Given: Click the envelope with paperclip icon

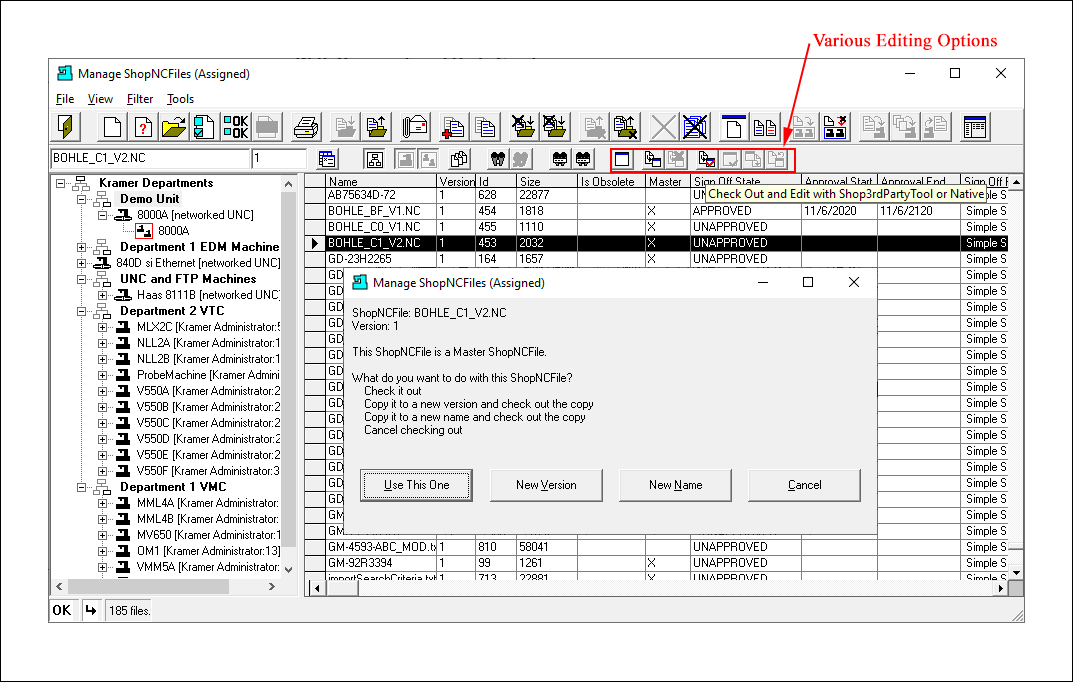Looking at the screenshot, I should pos(415,127).
